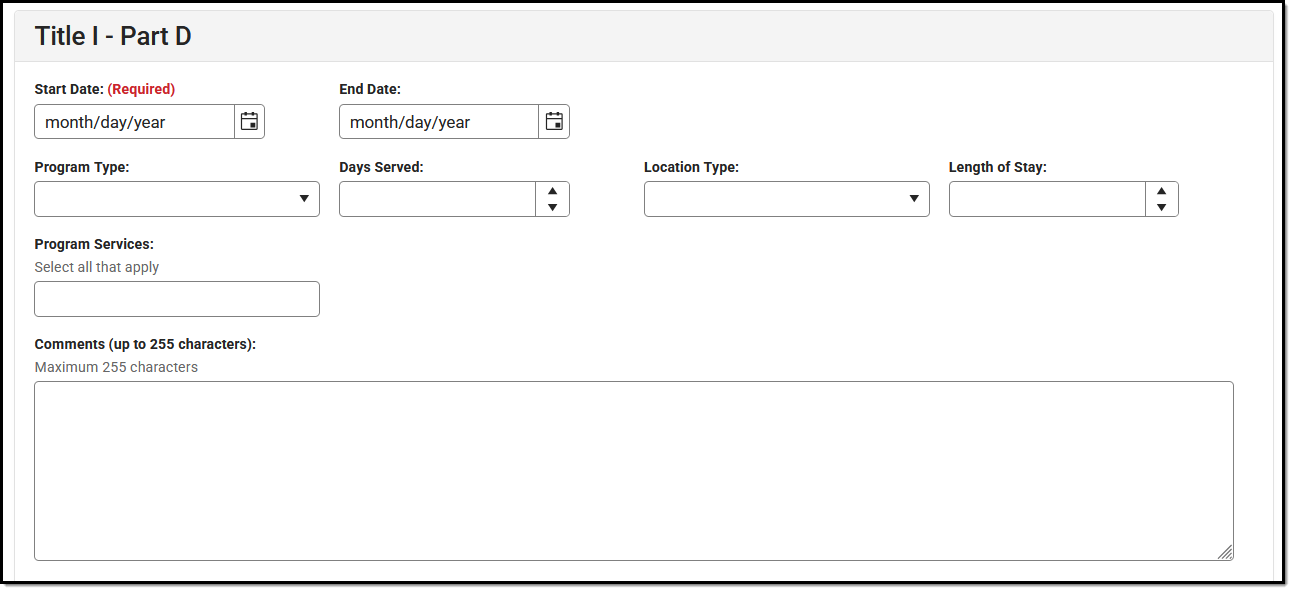Click inside the Days Served field
The image size is (1292, 591).
(435, 199)
